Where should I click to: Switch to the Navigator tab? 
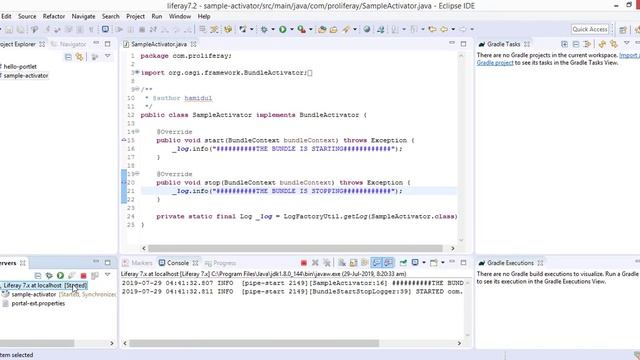coord(68,44)
